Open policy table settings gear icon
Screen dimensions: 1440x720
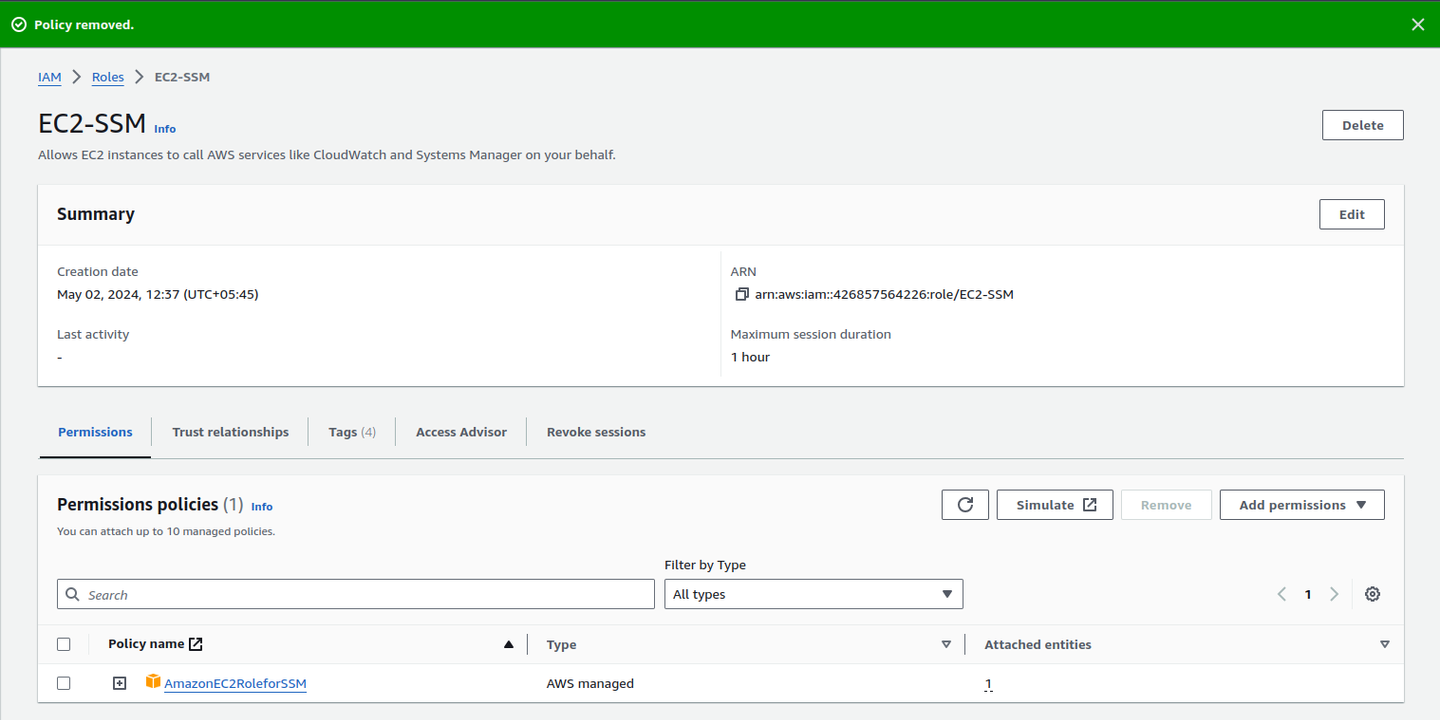point(1372,594)
